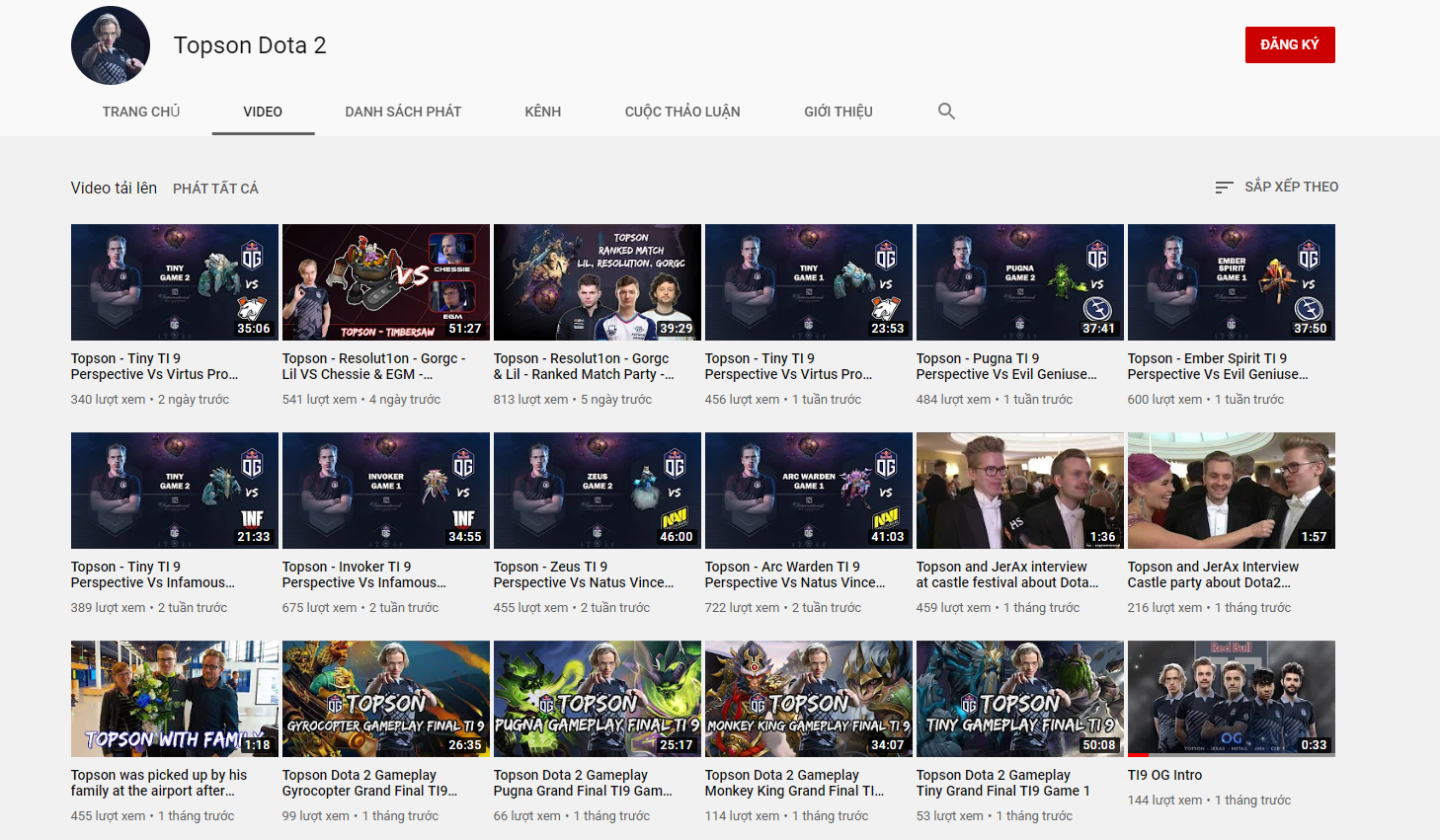Open the 26:35 Gyrocopter Gameplay thumbnail
The image size is (1440, 840).
[x=386, y=699]
